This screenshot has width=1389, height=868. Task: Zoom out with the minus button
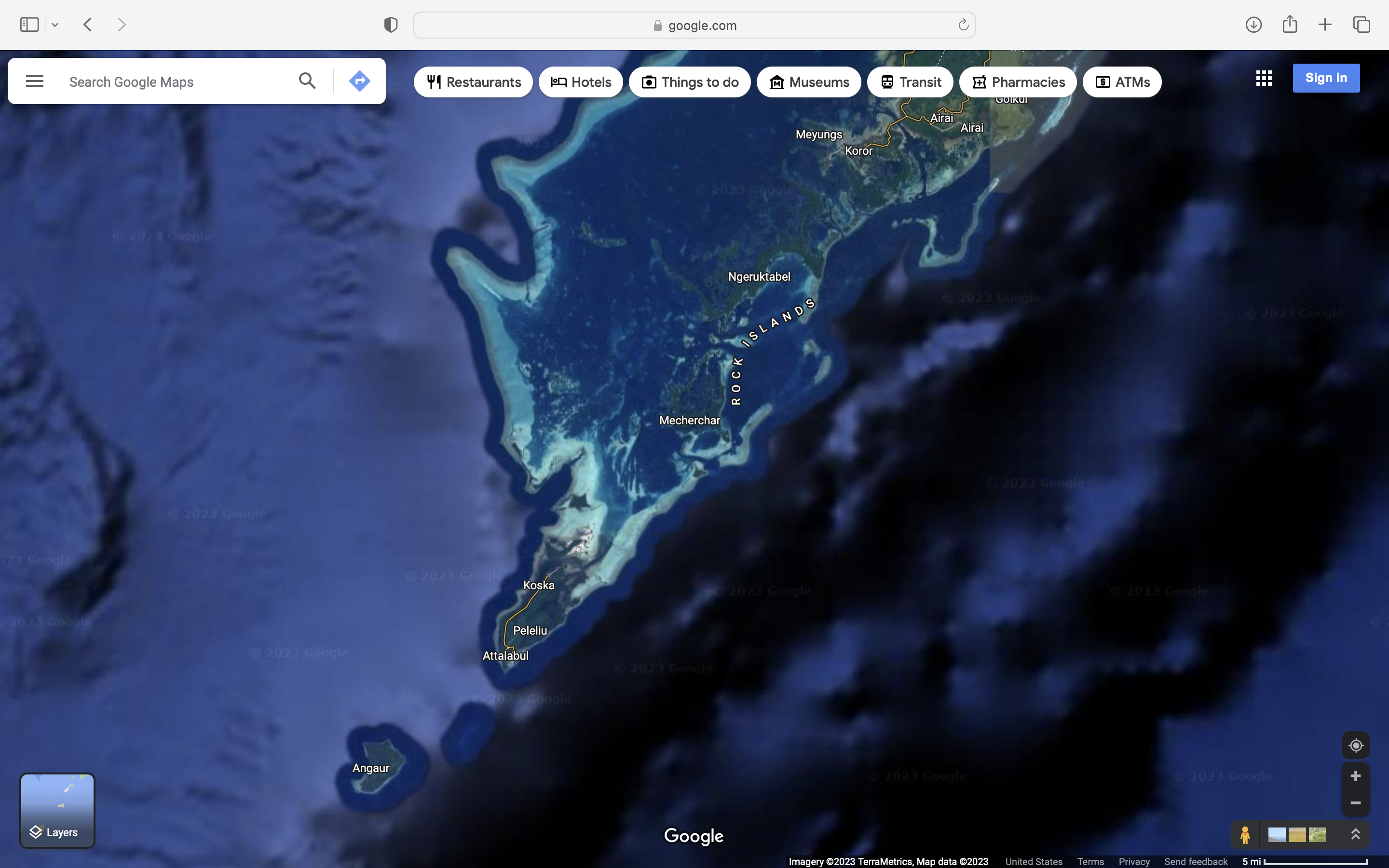[1355, 802]
